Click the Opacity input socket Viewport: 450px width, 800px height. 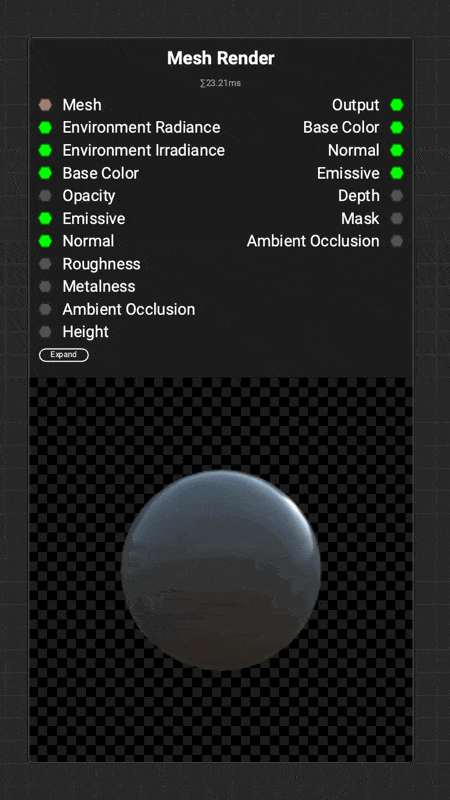[x=45, y=195]
